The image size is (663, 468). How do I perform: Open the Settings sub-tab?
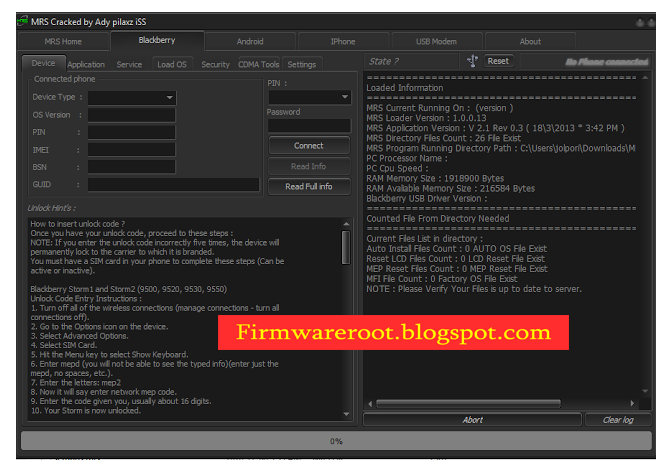click(x=302, y=64)
